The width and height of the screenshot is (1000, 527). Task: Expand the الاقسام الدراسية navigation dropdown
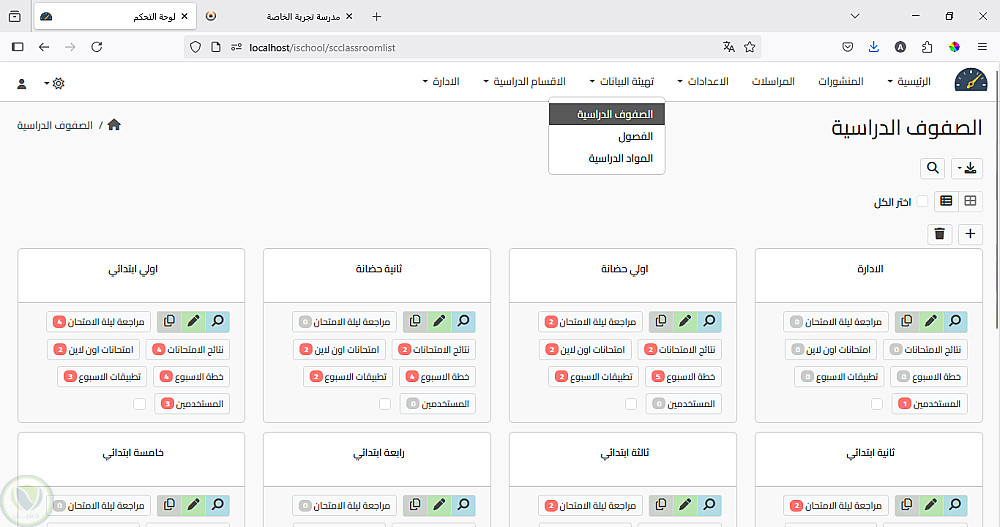524,82
